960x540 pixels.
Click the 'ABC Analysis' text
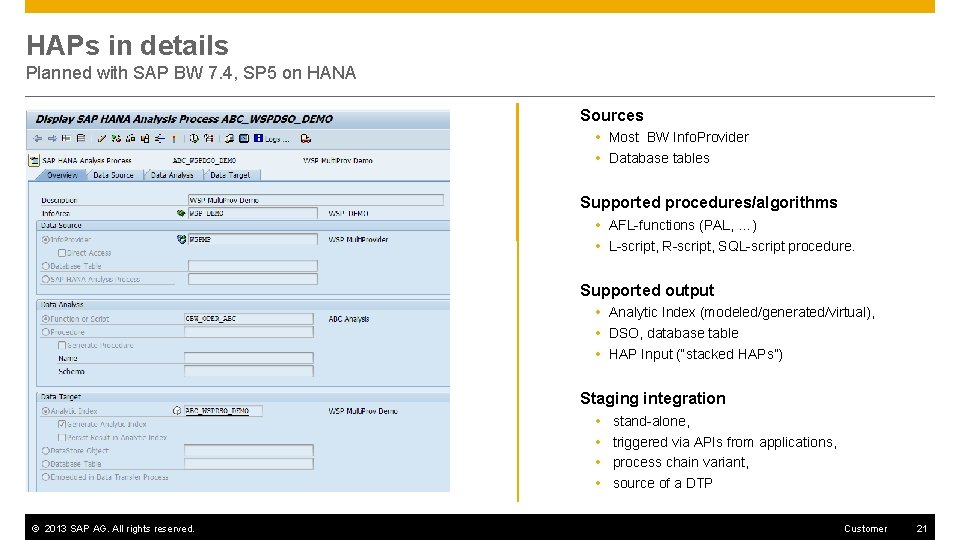point(348,319)
